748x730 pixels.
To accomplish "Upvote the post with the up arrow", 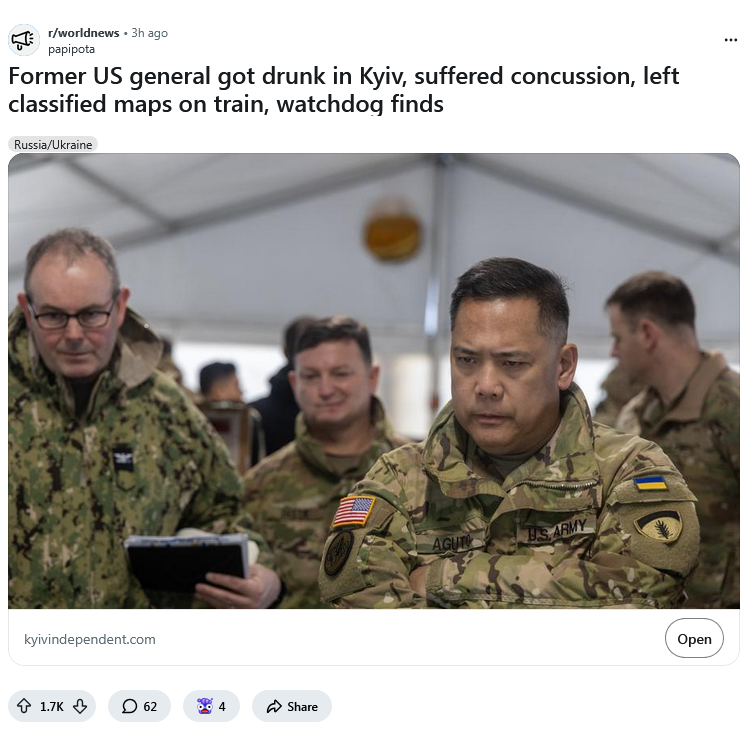I will click(x=24, y=706).
